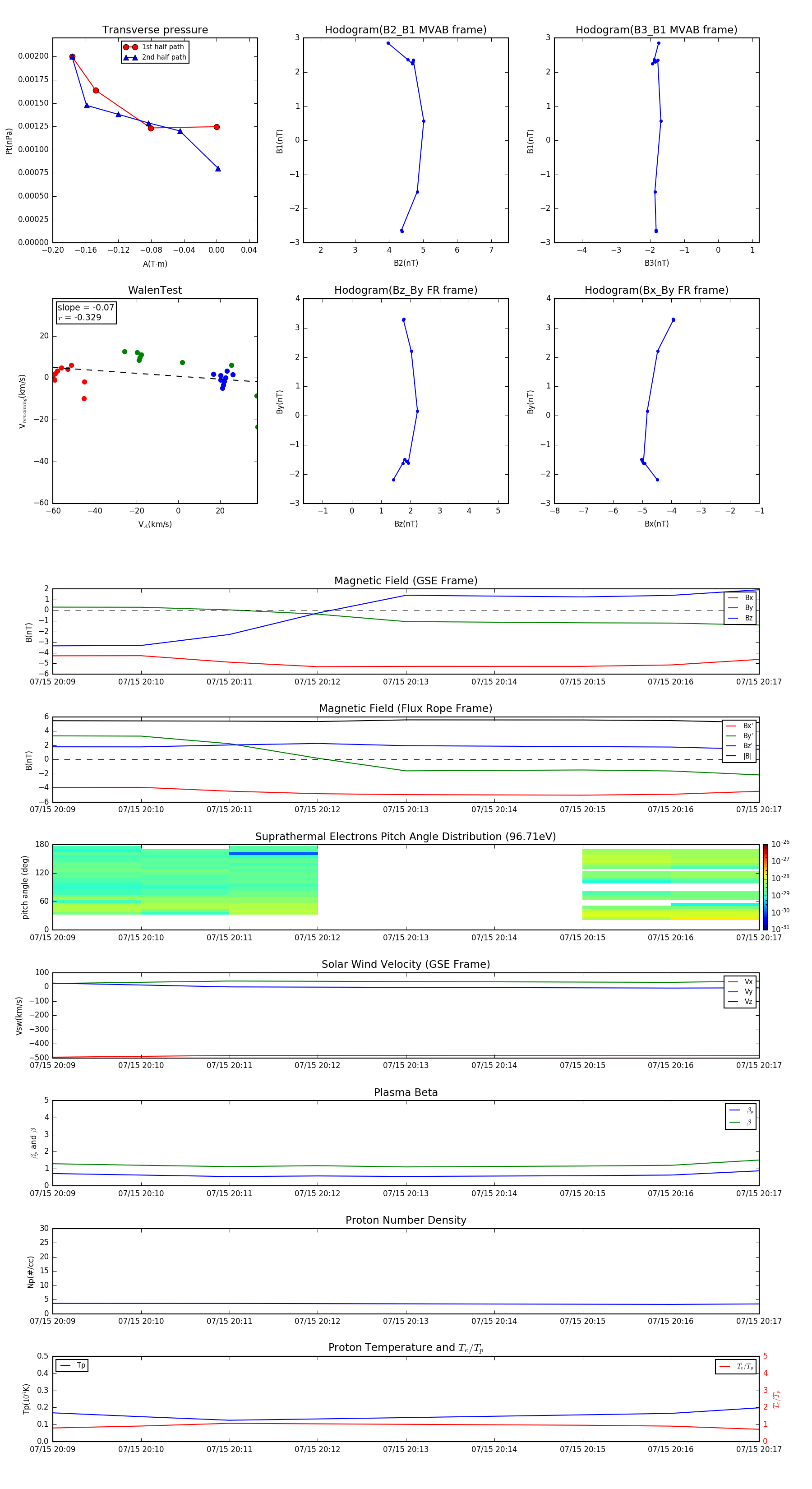The image size is (812, 1489).
Task: Click the dashed regression line in WalenTest
Action: tap(155, 375)
